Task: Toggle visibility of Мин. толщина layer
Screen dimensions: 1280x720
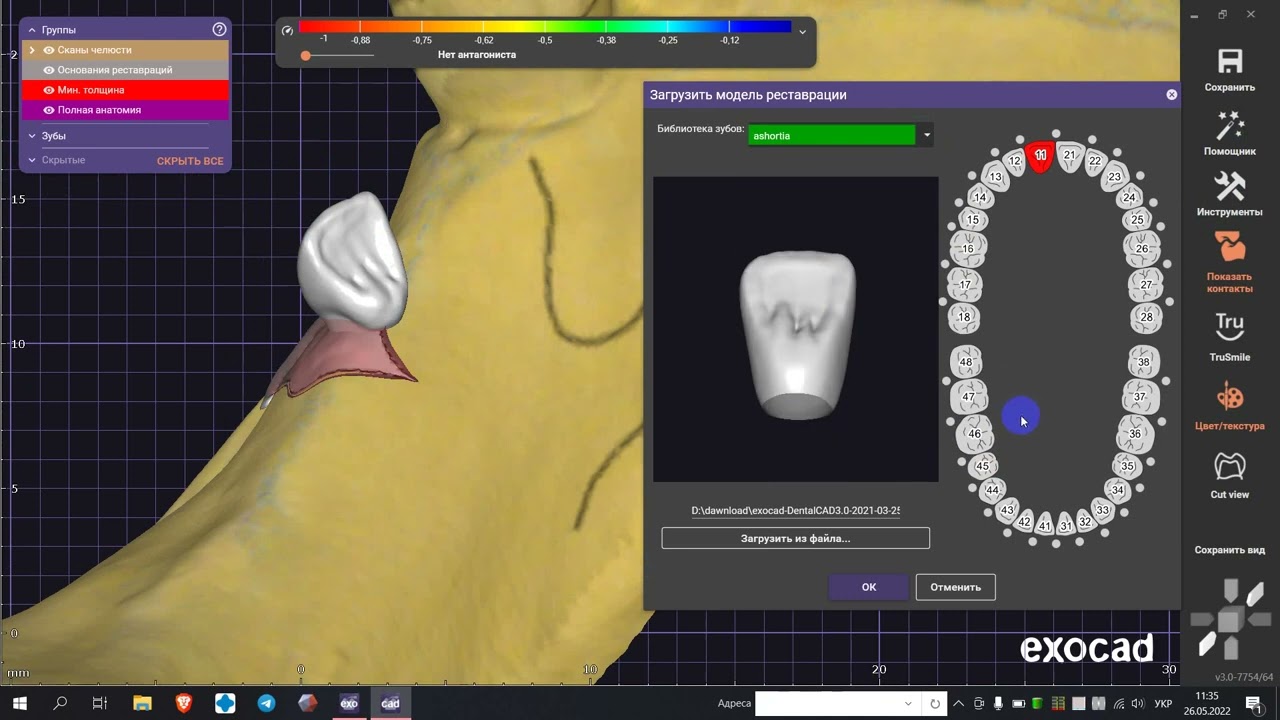Action: pos(48,90)
